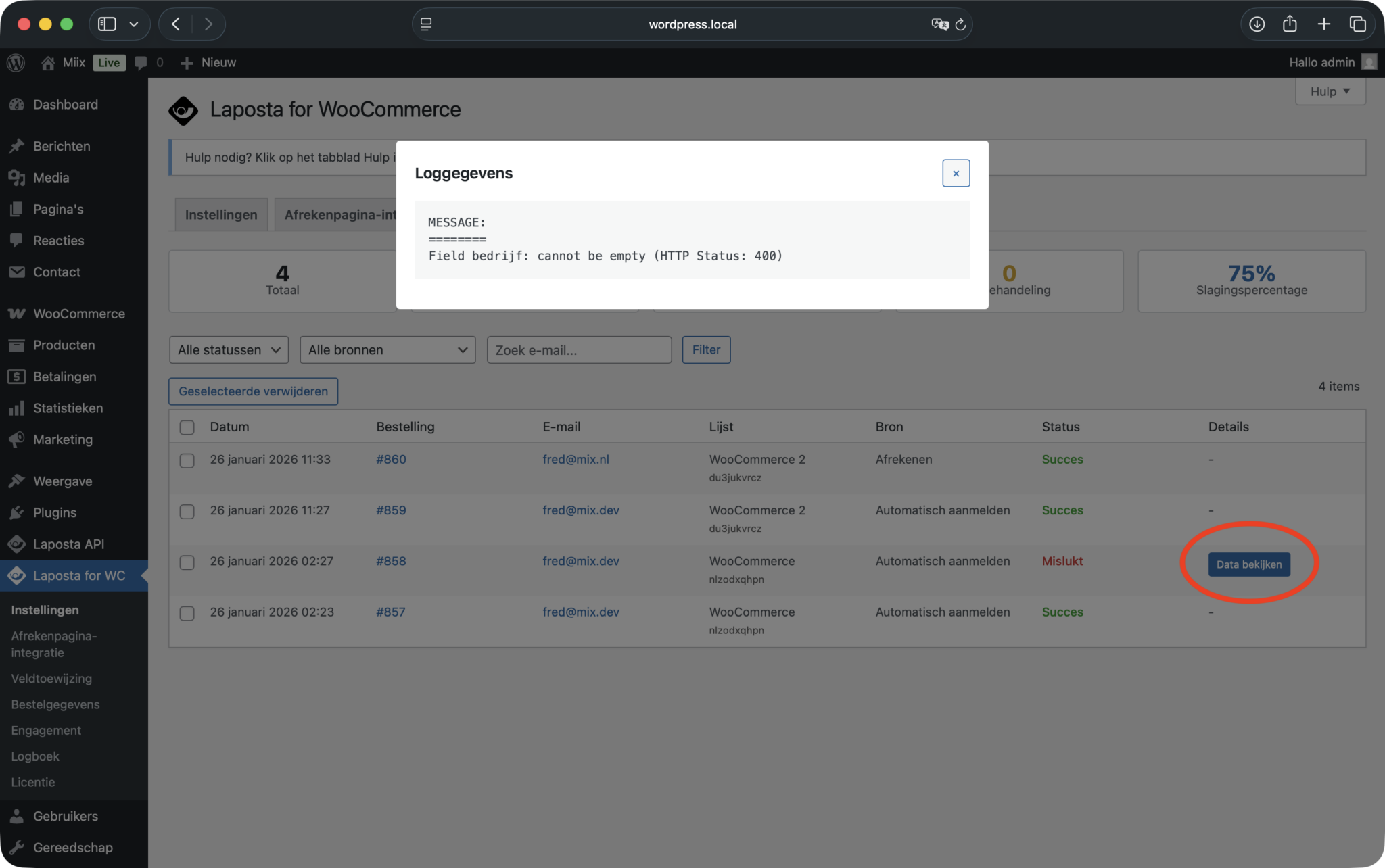Click the Marketing megaphone icon

pos(17,439)
